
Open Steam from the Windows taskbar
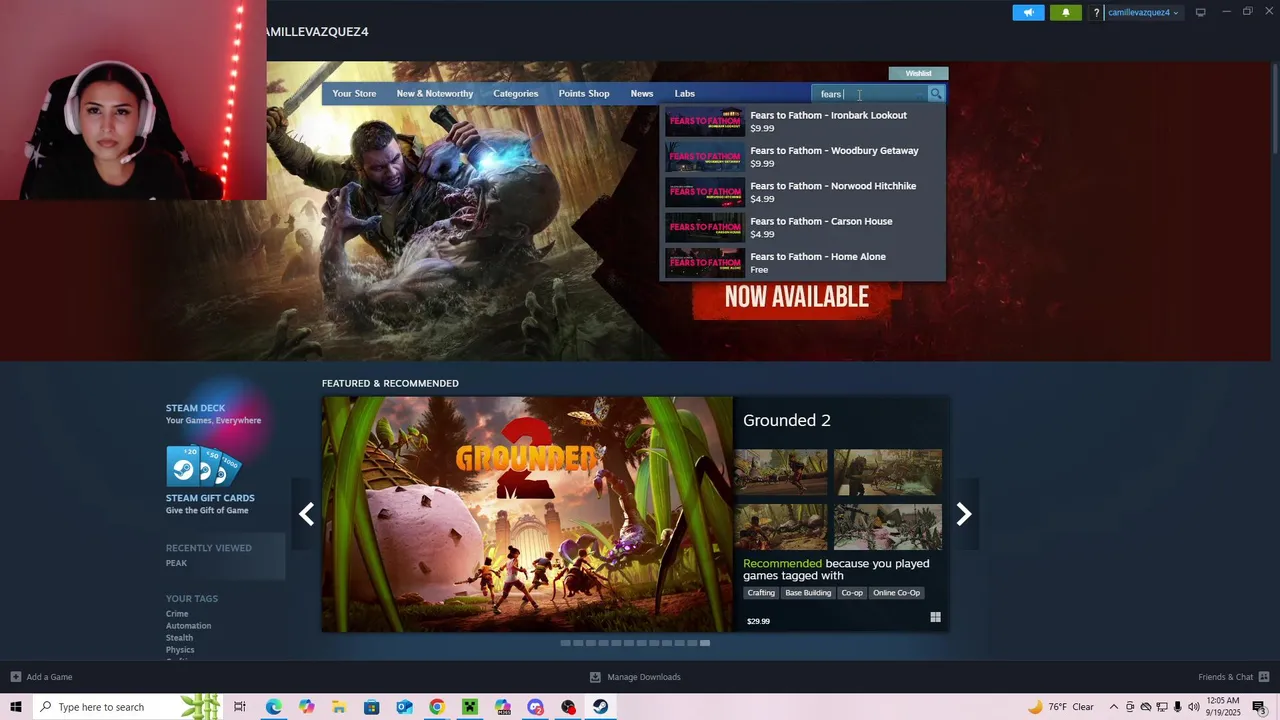click(600, 707)
